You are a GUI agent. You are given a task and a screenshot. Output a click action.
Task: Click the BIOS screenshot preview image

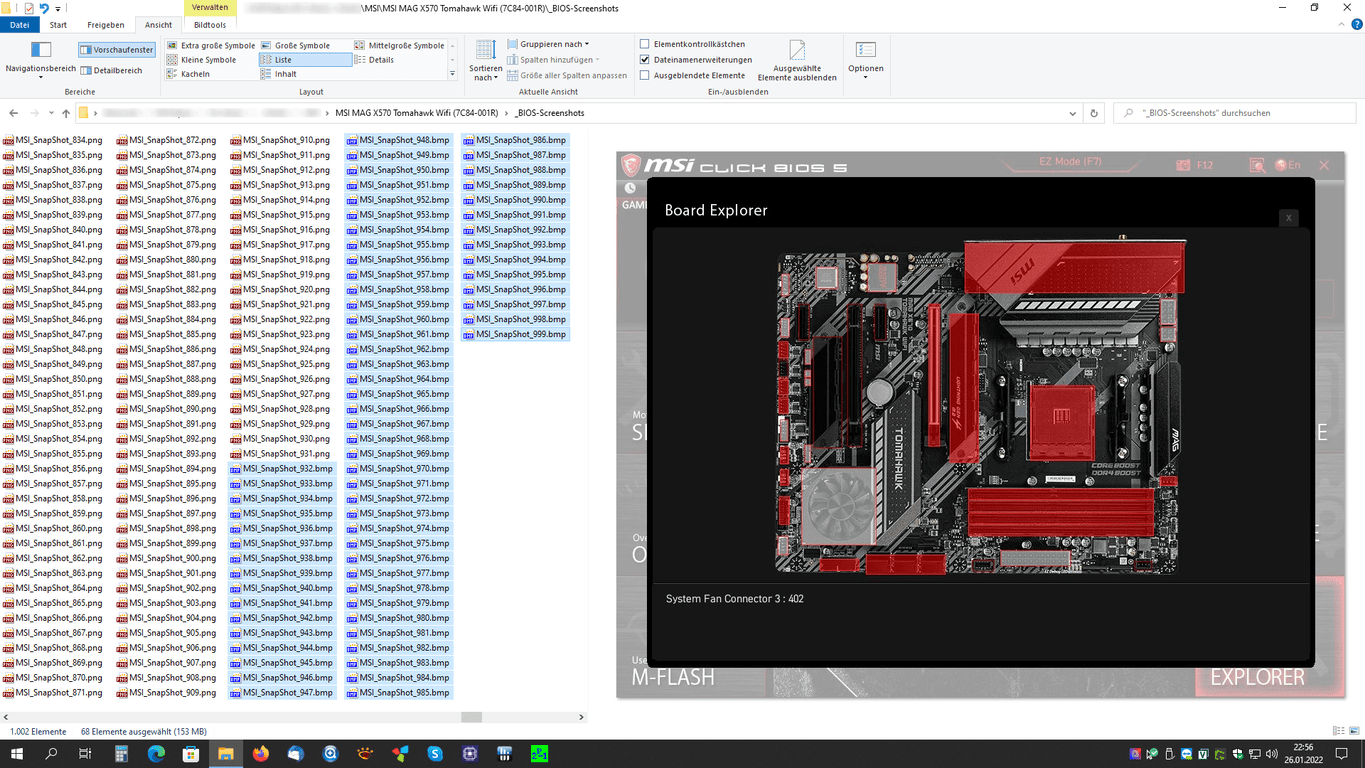tap(979, 425)
